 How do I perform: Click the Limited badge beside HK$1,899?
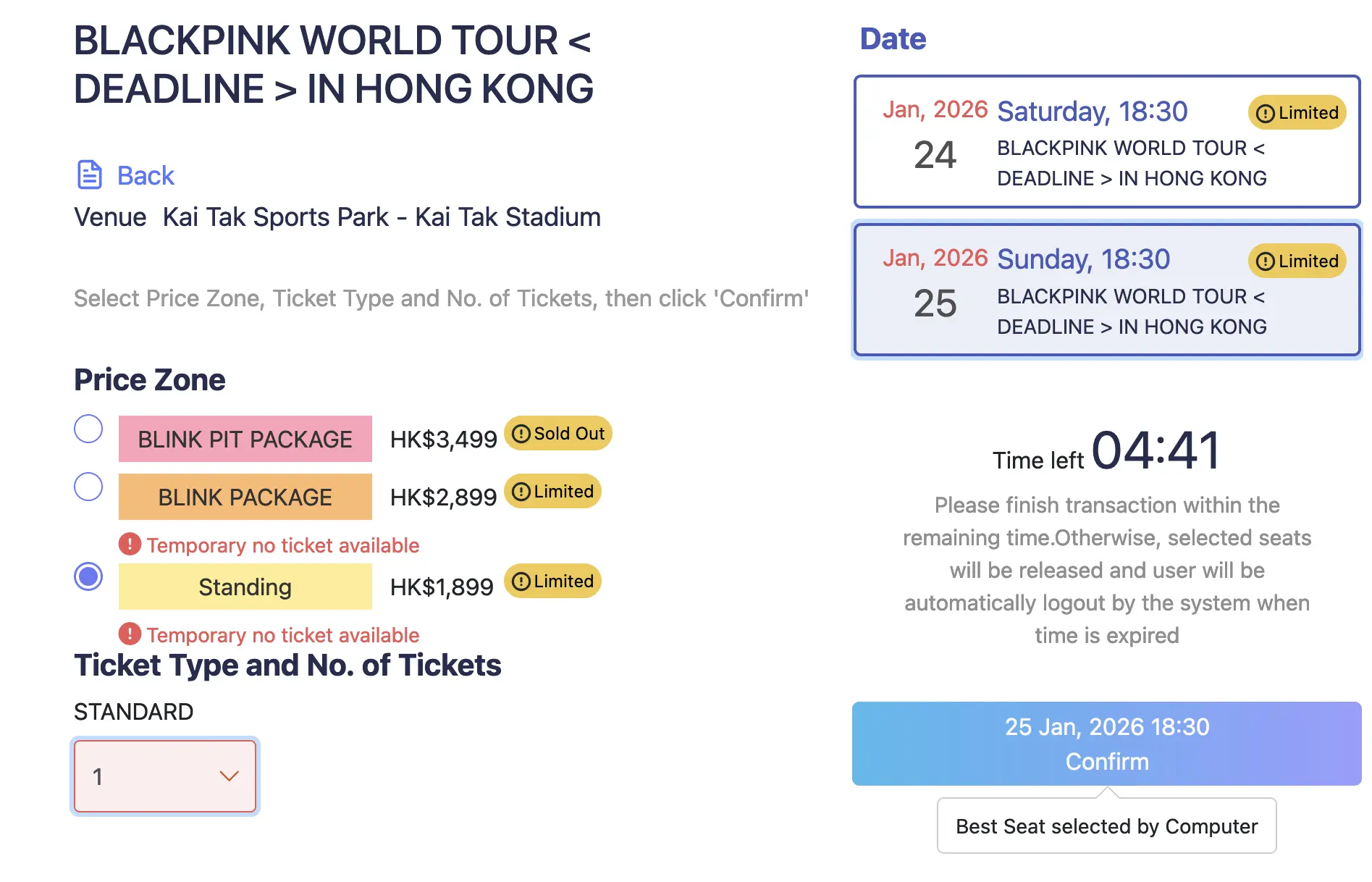pyautogui.click(x=552, y=581)
